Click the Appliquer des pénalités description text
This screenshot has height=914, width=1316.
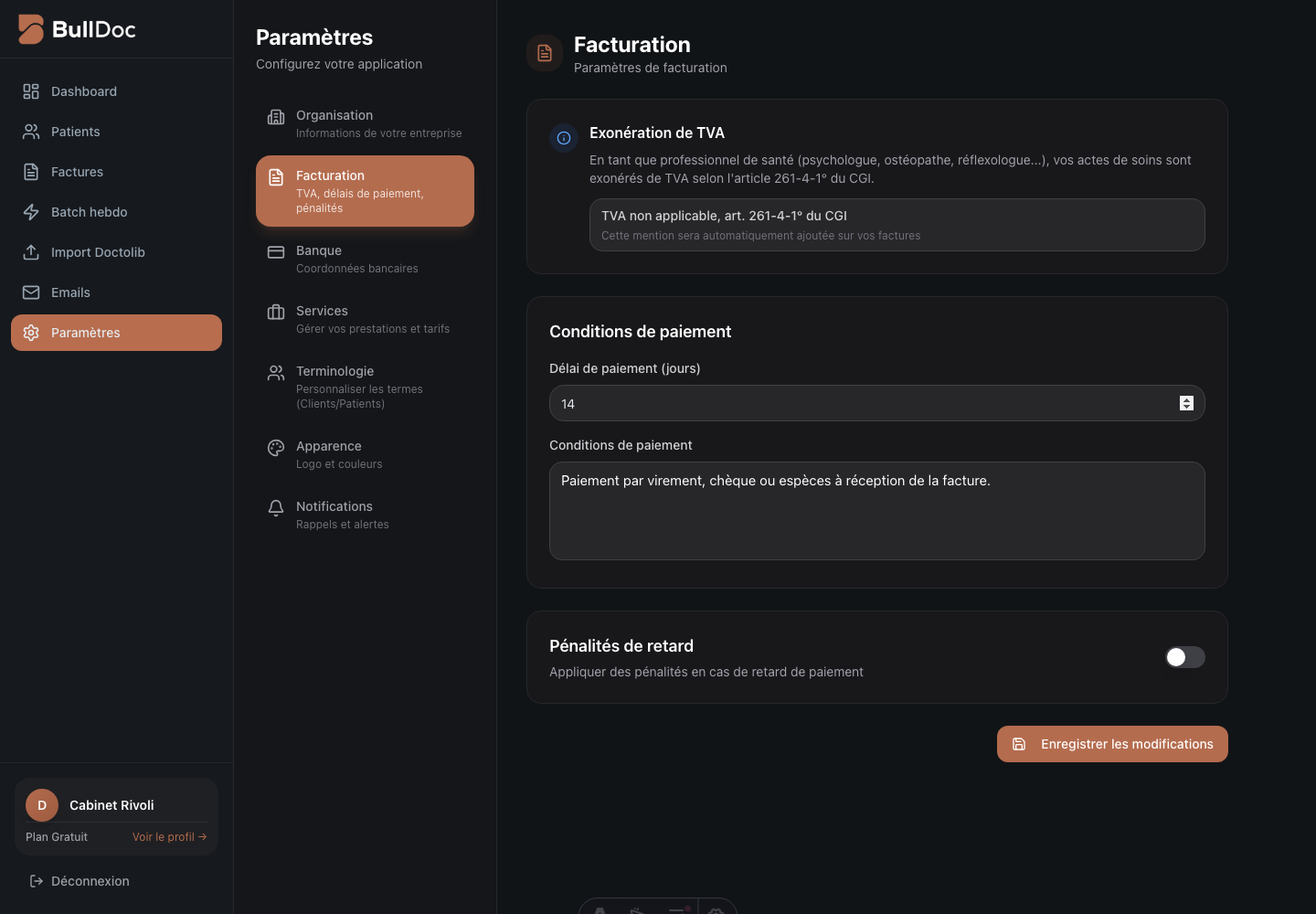pyautogui.click(x=706, y=672)
